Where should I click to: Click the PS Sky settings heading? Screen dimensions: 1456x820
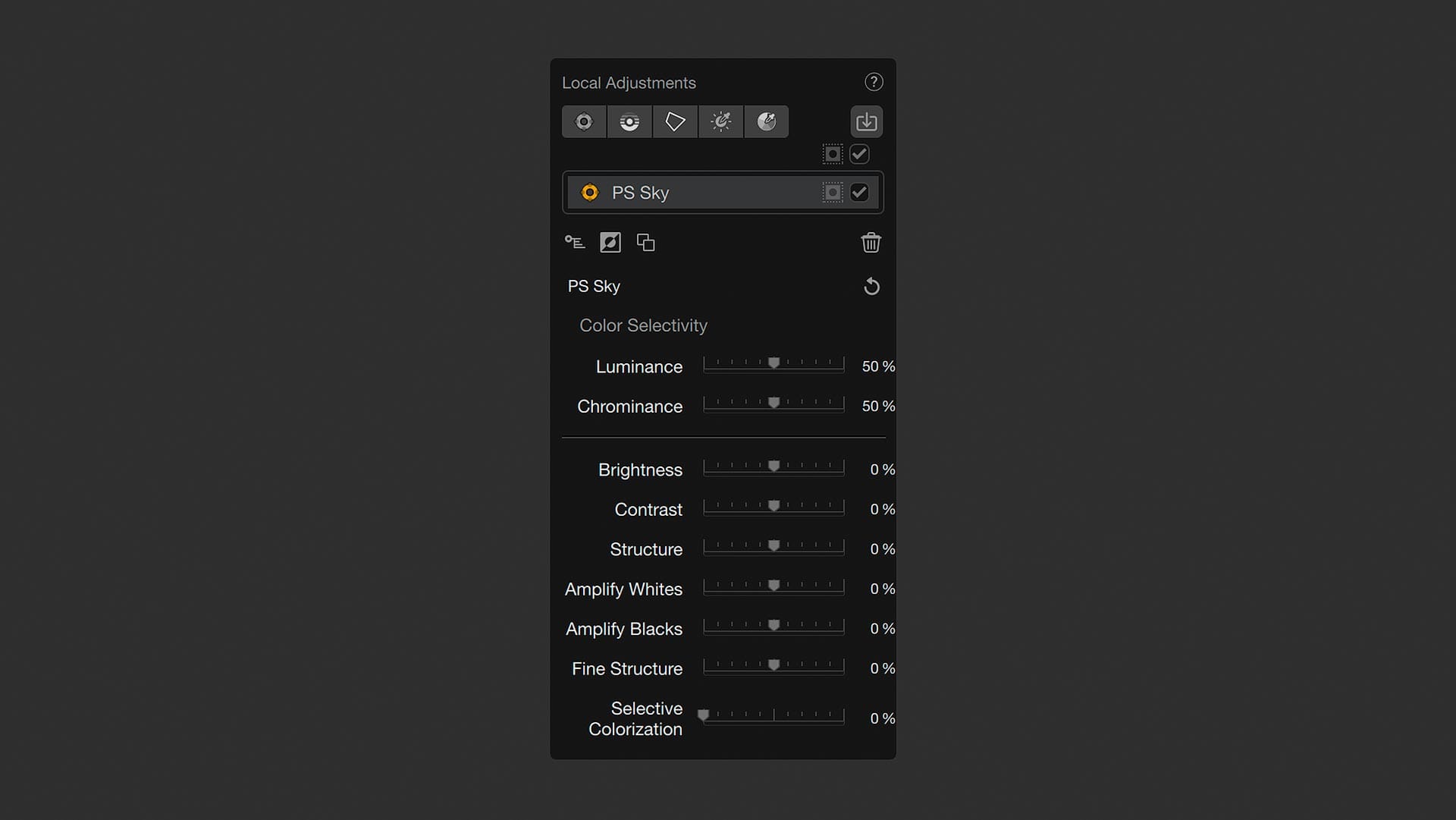[594, 286]
